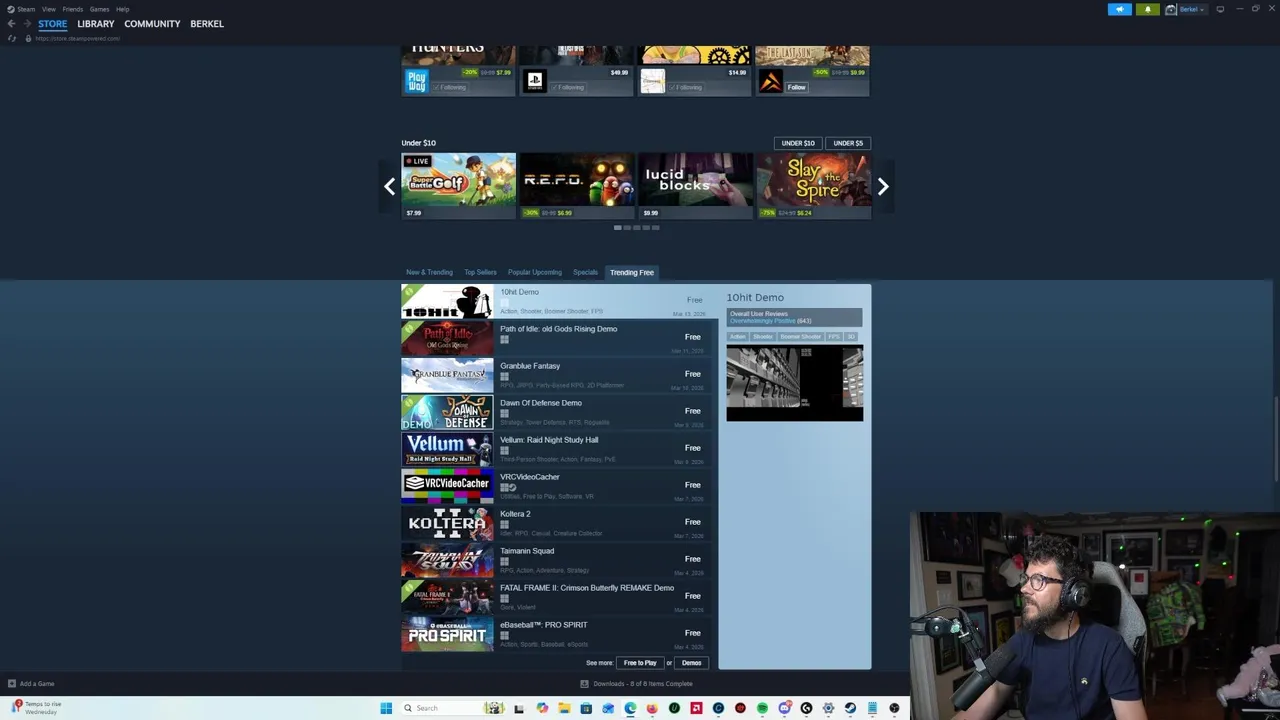The width and height of the screenshot is (1280, 720).
Task: Click the store URL address bar
Action: 77,38
